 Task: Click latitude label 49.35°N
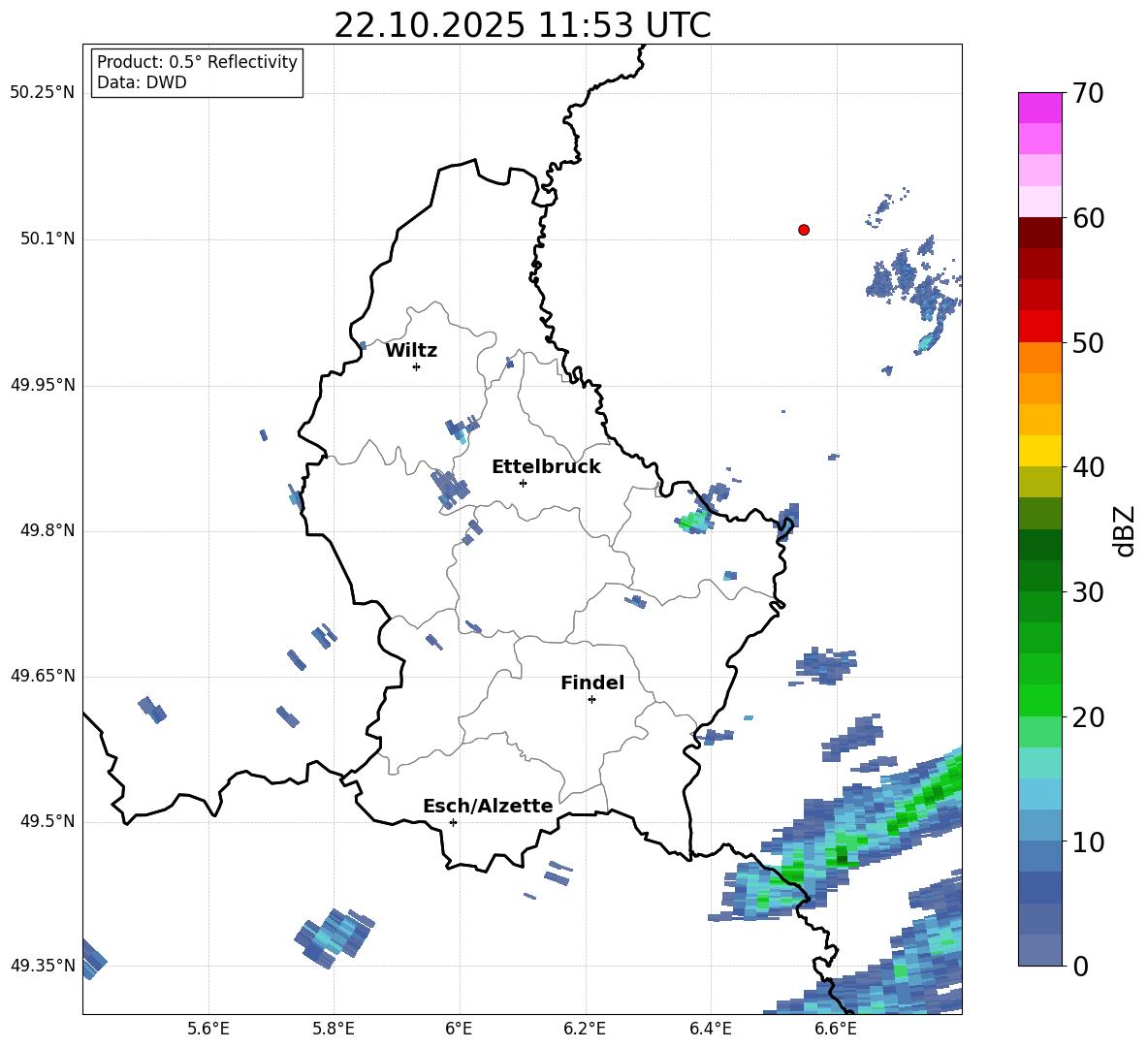point(43,966)
